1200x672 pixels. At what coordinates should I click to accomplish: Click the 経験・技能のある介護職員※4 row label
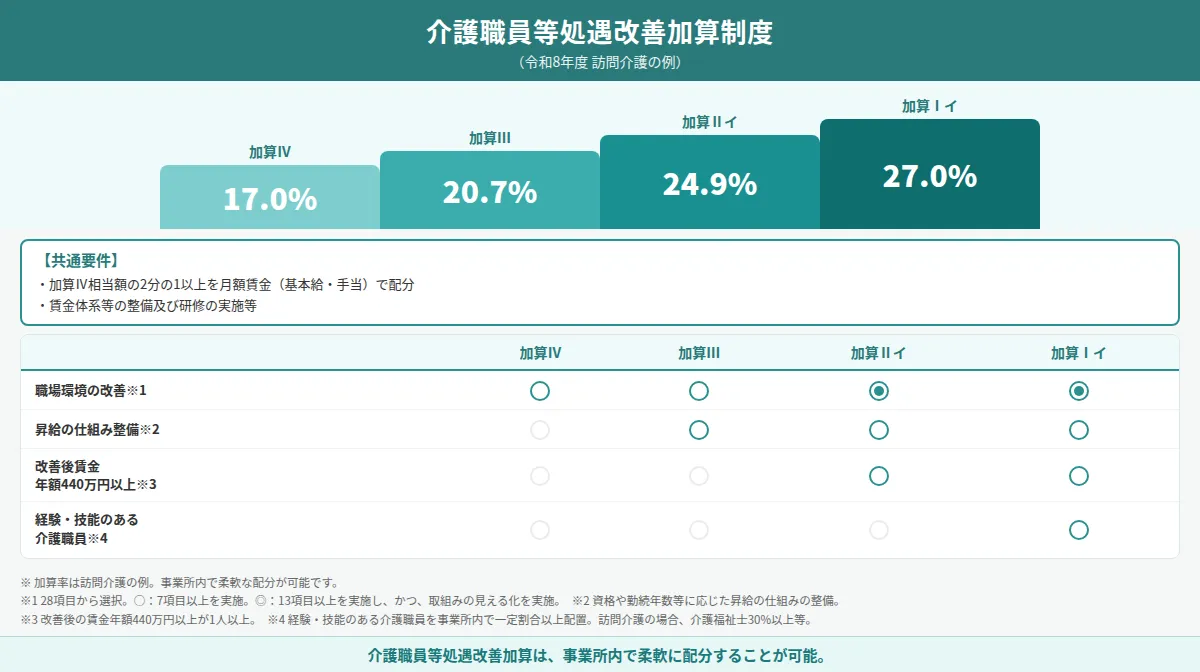click(86, 530)
